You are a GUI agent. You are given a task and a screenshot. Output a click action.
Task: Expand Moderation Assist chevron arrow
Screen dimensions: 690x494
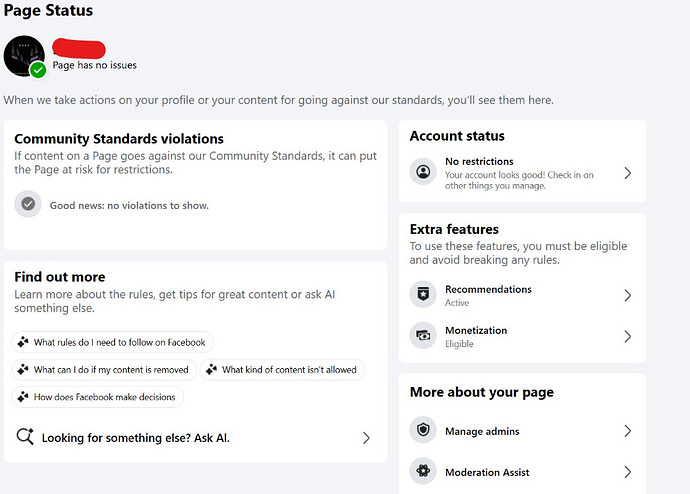(627, 472)
